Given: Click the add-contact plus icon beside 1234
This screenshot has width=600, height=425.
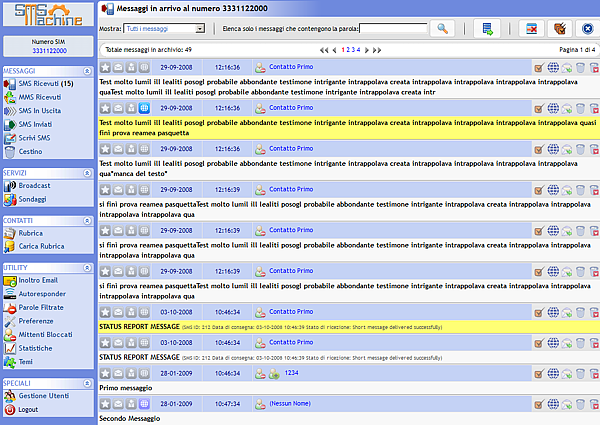Looking at the screenshot, I should pyautogui.click(x=274, y=374).
